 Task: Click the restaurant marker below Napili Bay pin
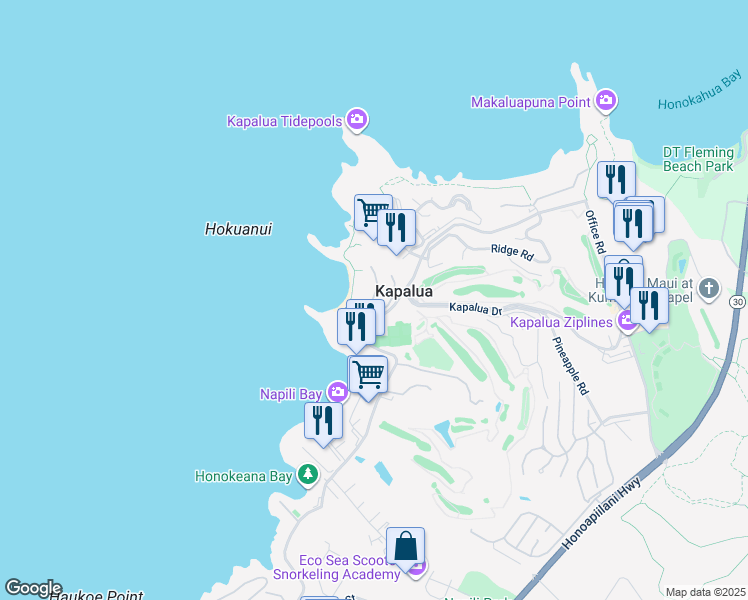pos(323,425)
